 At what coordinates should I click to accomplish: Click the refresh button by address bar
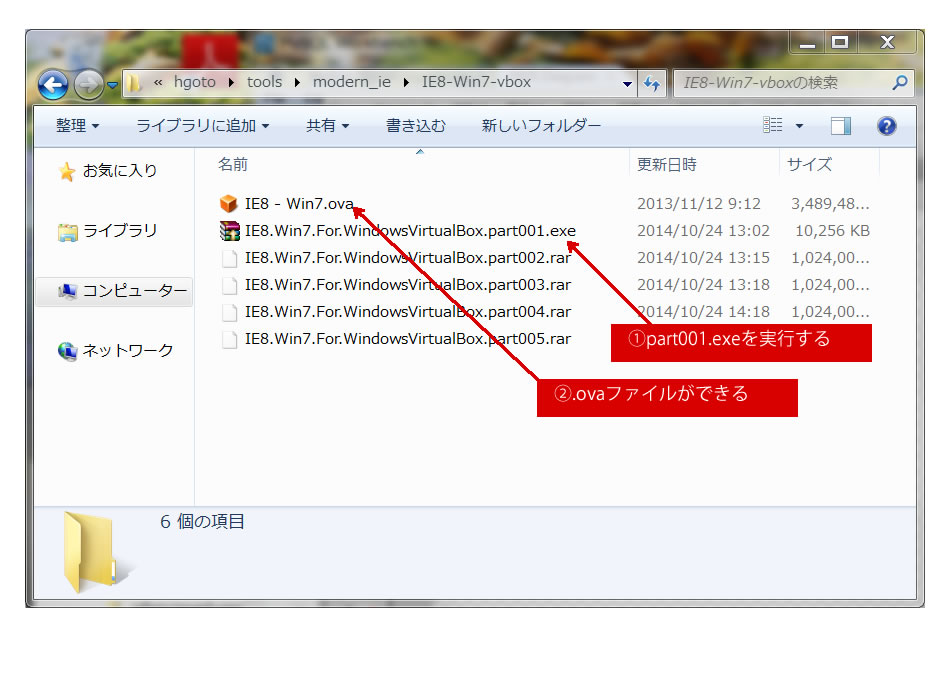click(652, 83)
